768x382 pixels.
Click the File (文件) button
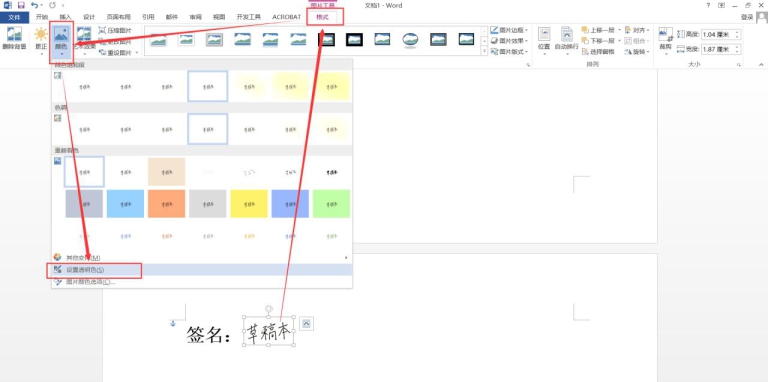click(x=15, y=17)
